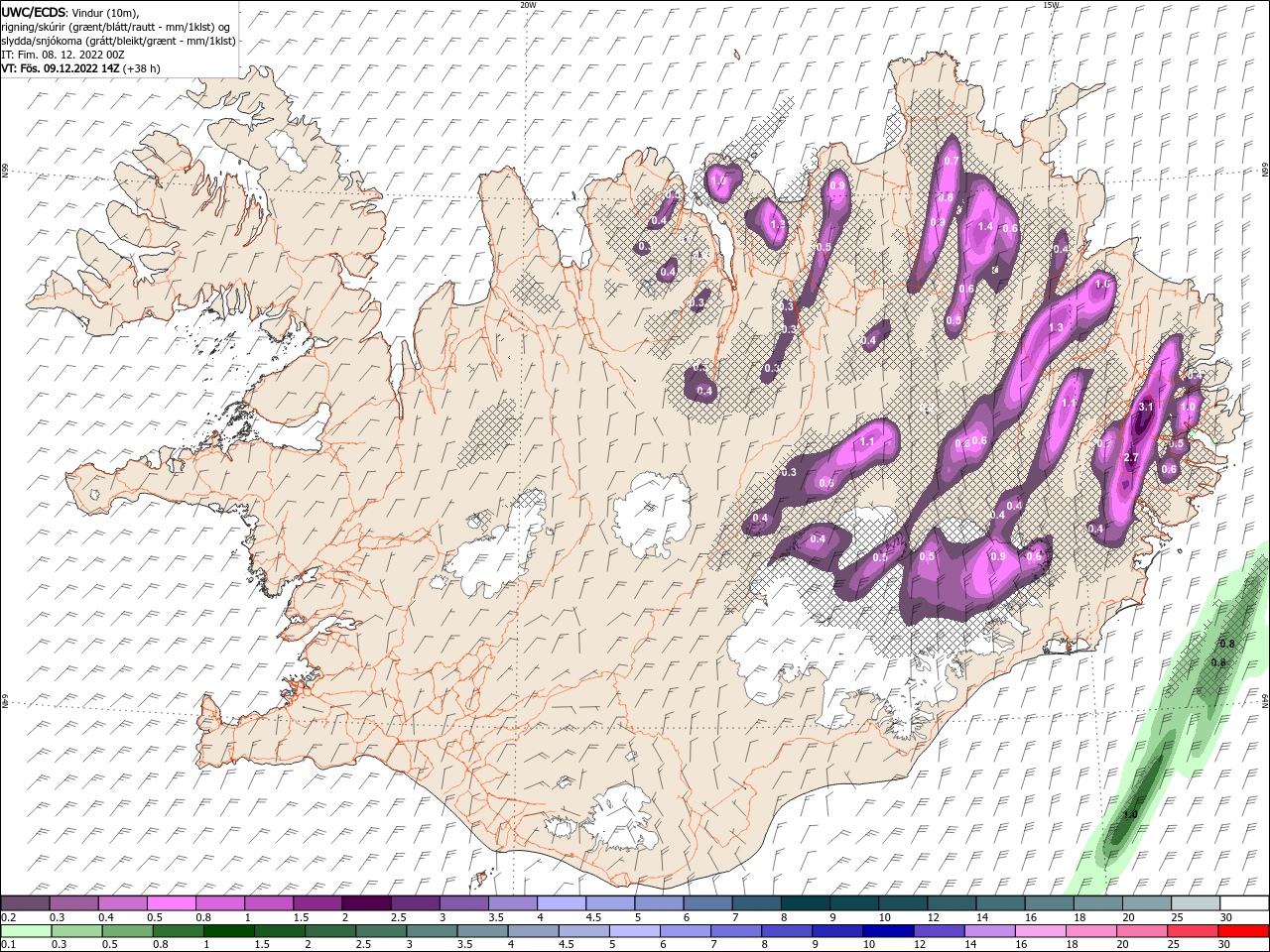Select the deep blue rain swatch labeled 10
The image size is (1270, 952).
[887, 931]
